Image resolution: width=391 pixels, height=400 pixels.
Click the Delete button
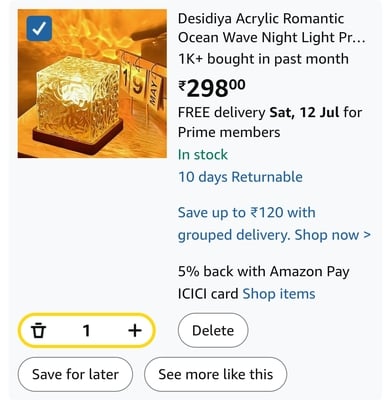click(213, 330)
